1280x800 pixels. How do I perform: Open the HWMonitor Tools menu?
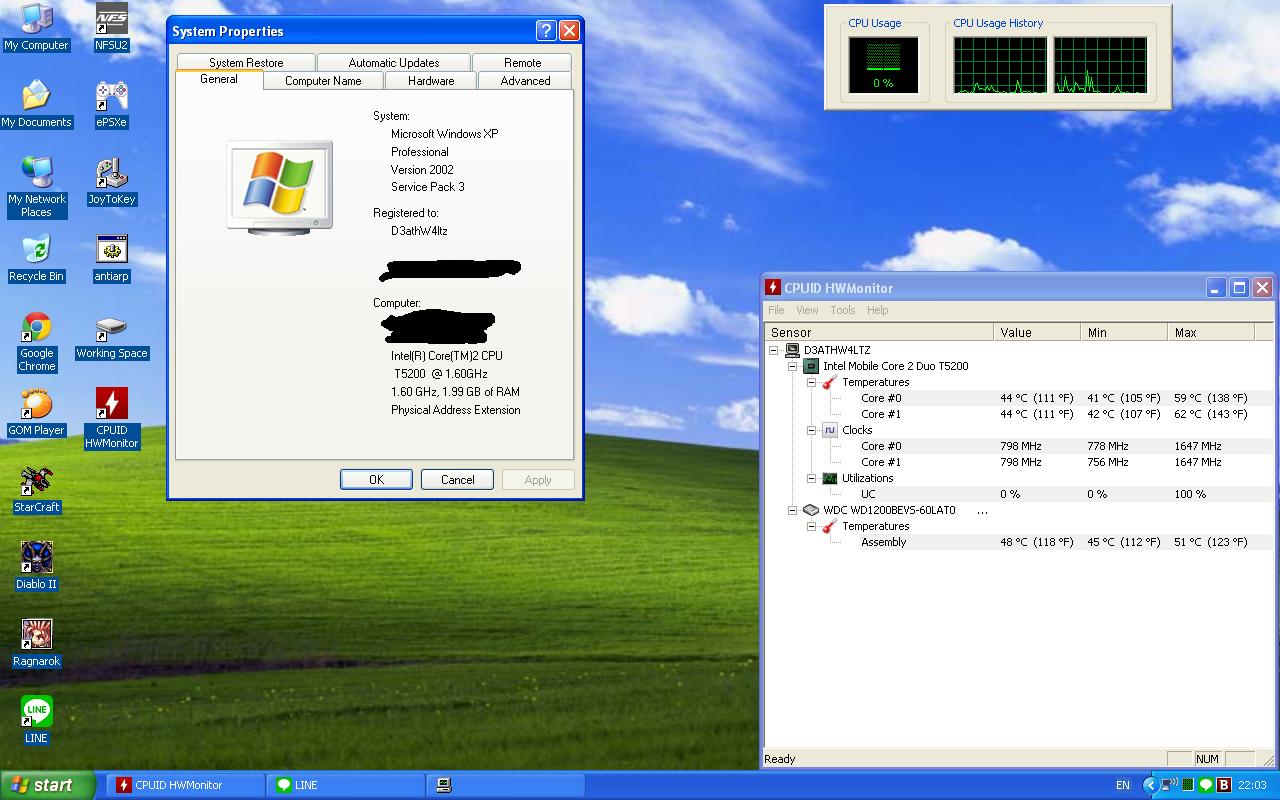[843, 310]
